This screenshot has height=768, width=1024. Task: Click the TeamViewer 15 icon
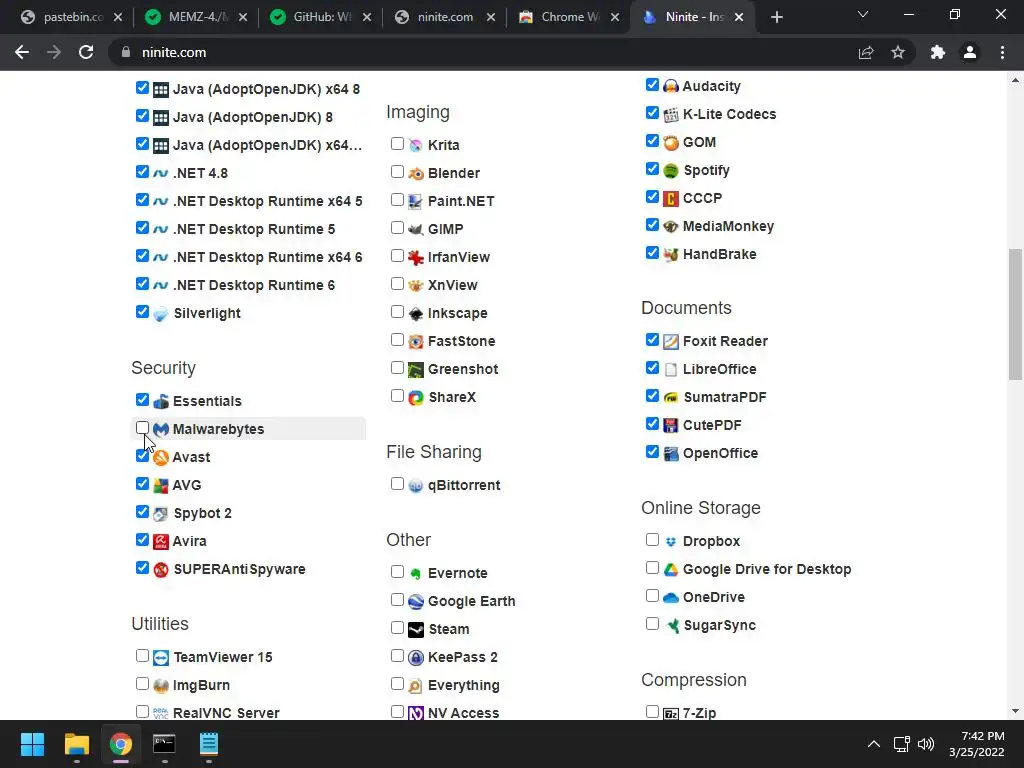pyautogui.click(x=161, y=658)
